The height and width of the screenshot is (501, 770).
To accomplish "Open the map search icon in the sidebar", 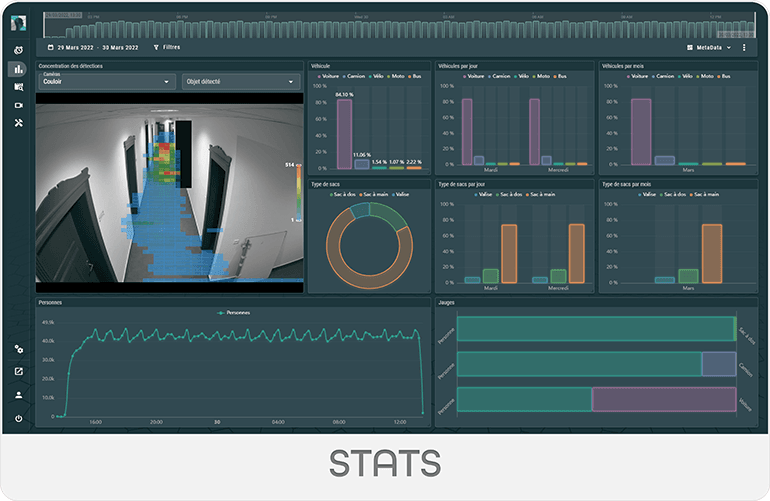I will [19, 87].
